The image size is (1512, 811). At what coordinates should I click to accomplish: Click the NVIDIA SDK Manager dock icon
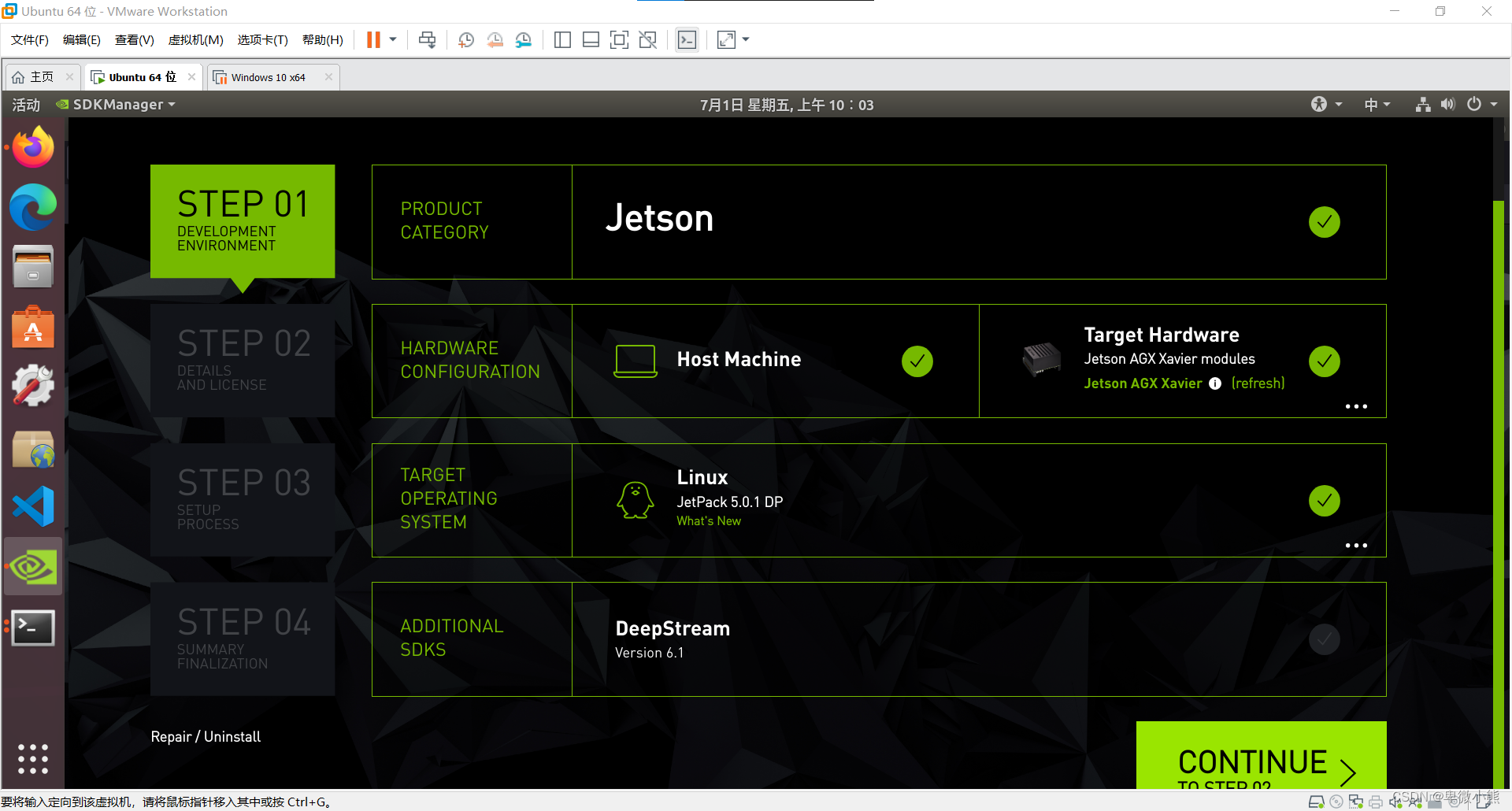click(x=33, y=567)
